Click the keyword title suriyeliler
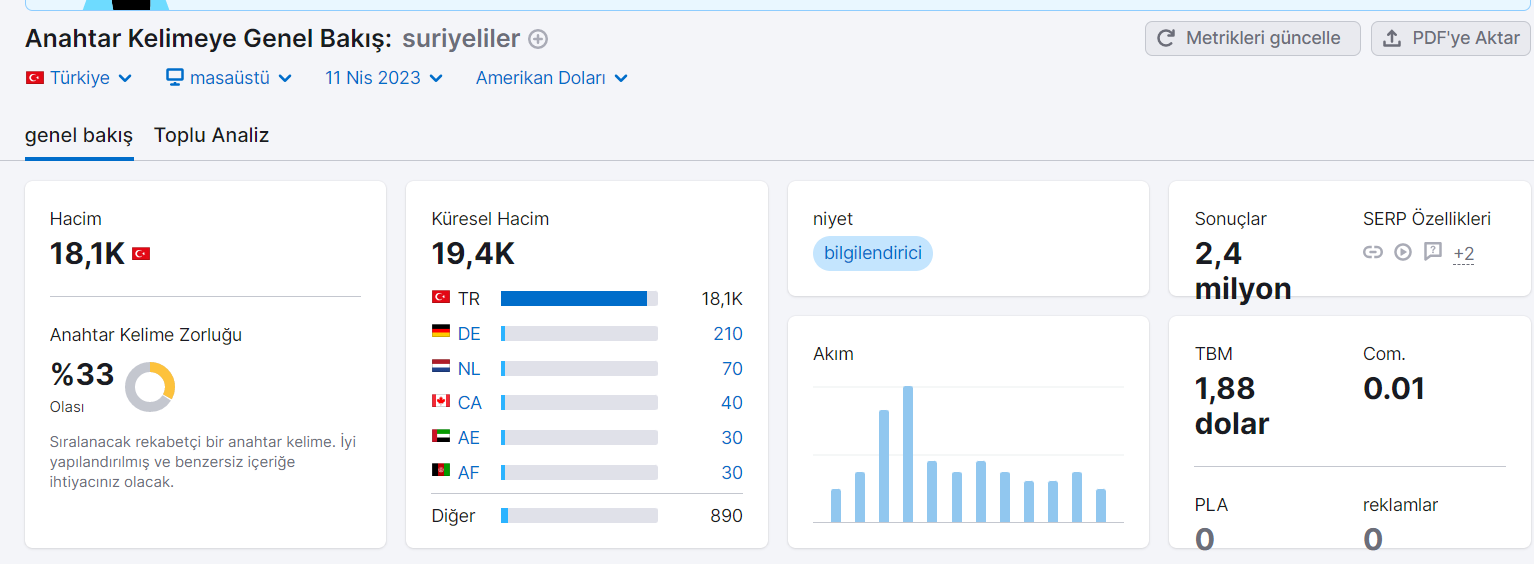 coord(461,39)
